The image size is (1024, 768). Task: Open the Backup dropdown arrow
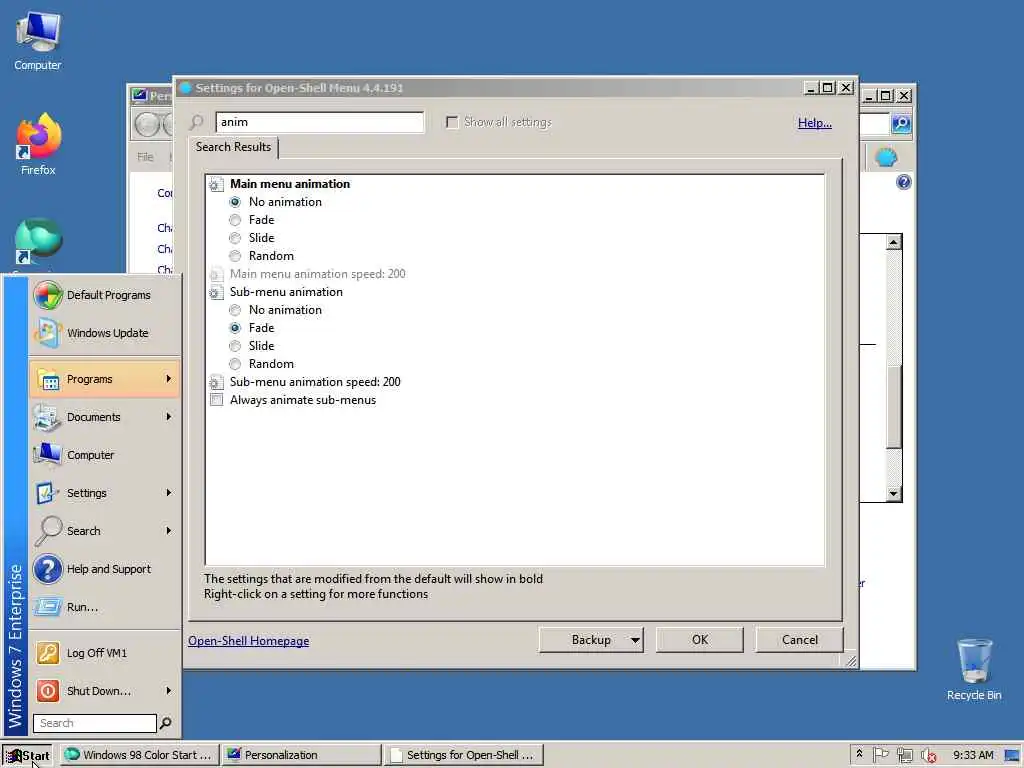pos(635,640)
